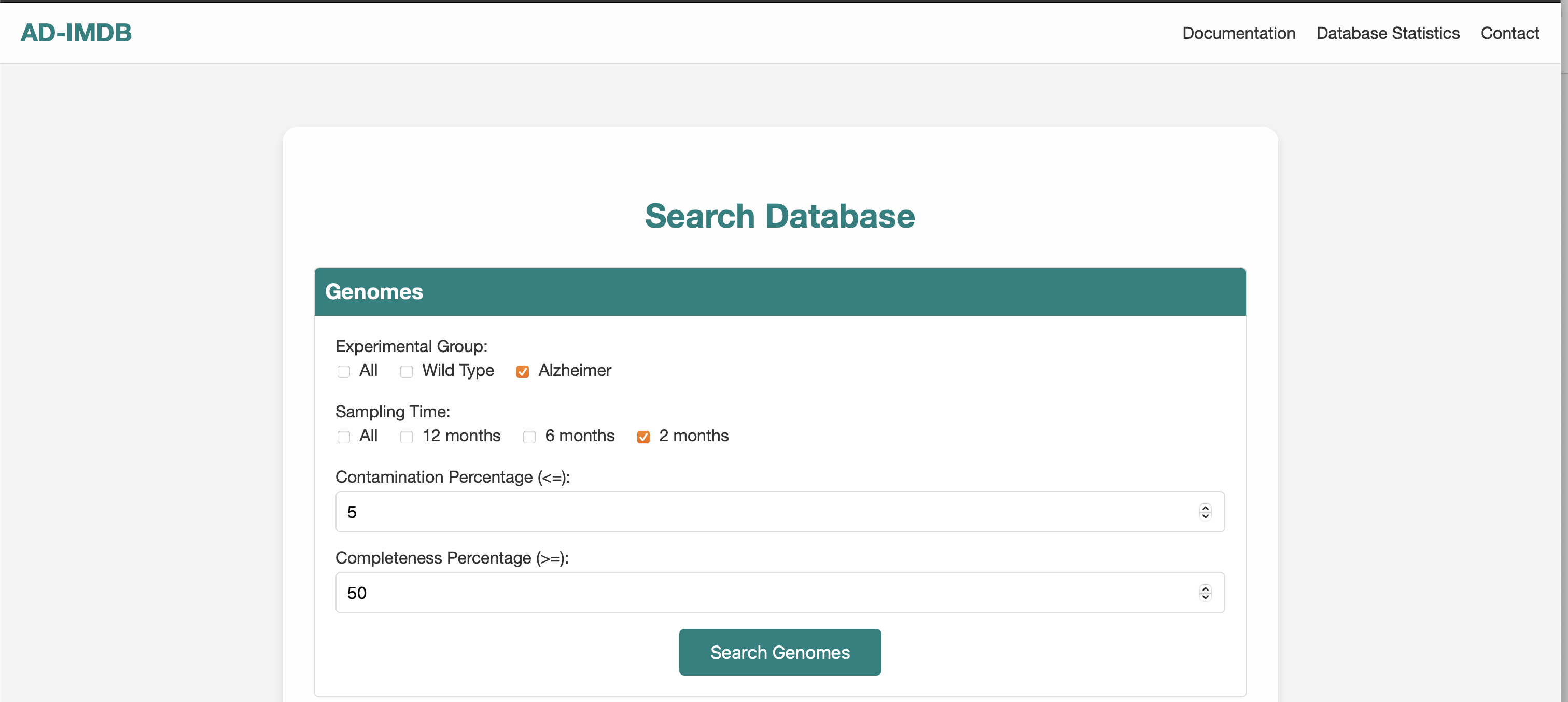Select the 12 months sampling option
This screenshot has width=1568, height=702.
[x=406, y=437]
